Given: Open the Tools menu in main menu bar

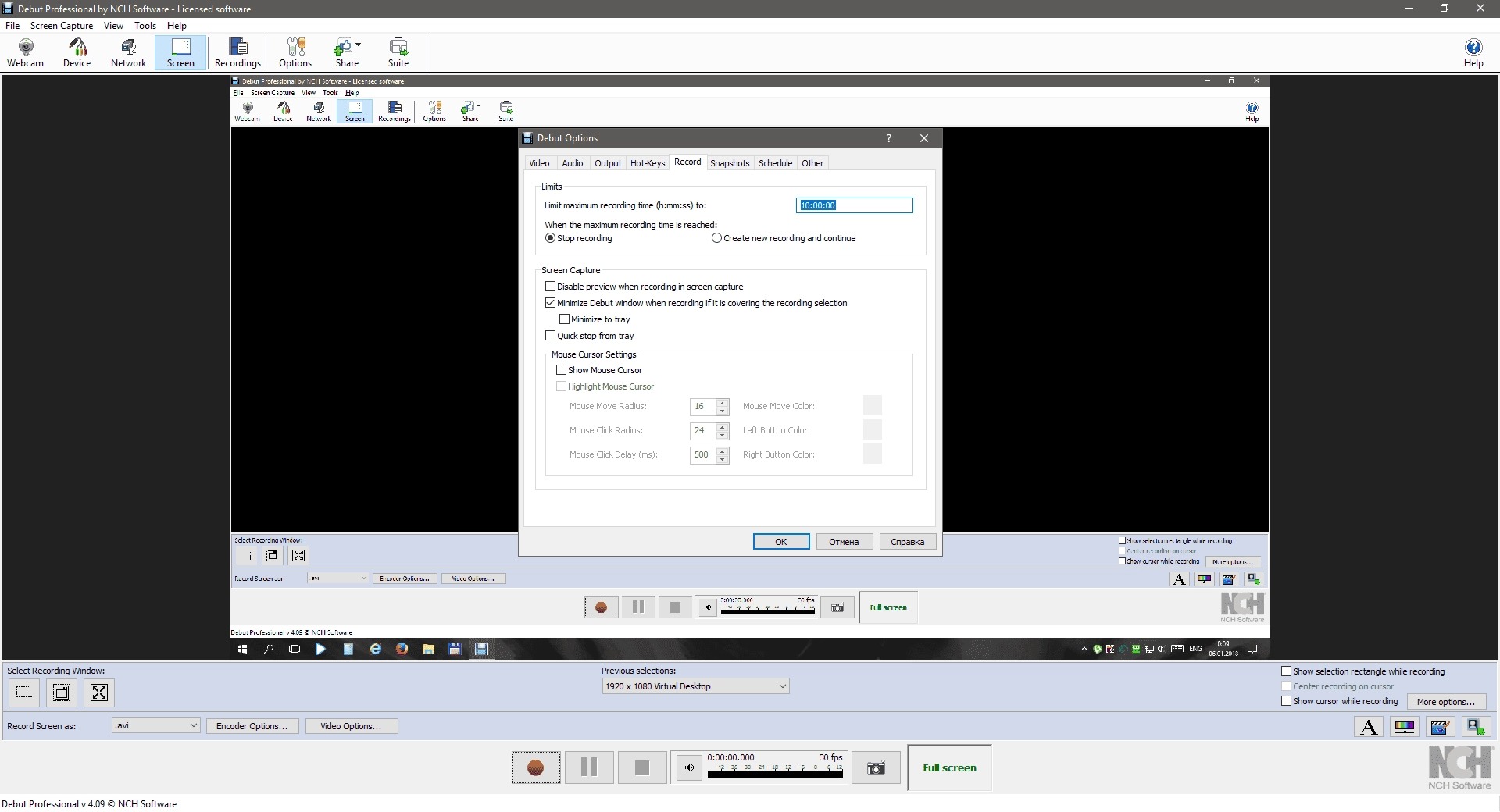Looking at the screenshot, I should click(x=145, y=26).
